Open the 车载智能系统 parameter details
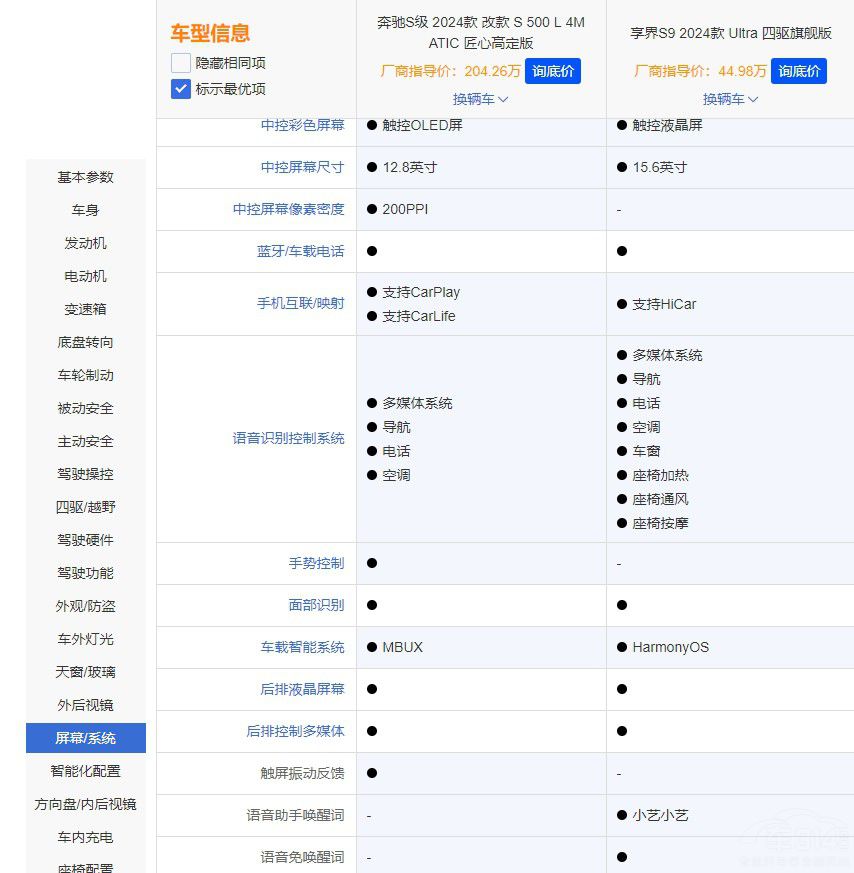This screenshot has width=854, height=873. point(302,647)
